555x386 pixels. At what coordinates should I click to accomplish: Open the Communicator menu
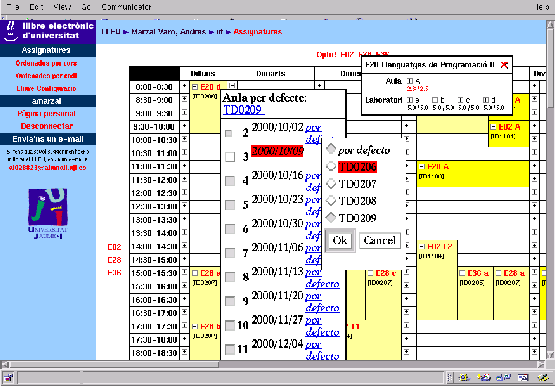coord(126,7)
